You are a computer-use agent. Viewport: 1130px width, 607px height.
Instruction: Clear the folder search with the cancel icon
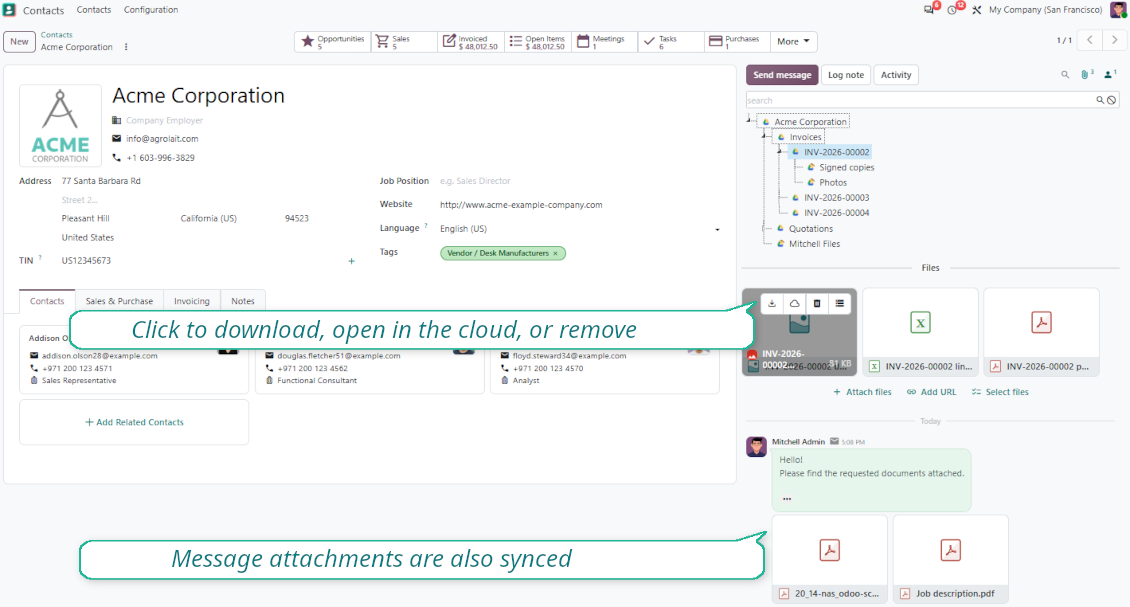(1112, 100)
